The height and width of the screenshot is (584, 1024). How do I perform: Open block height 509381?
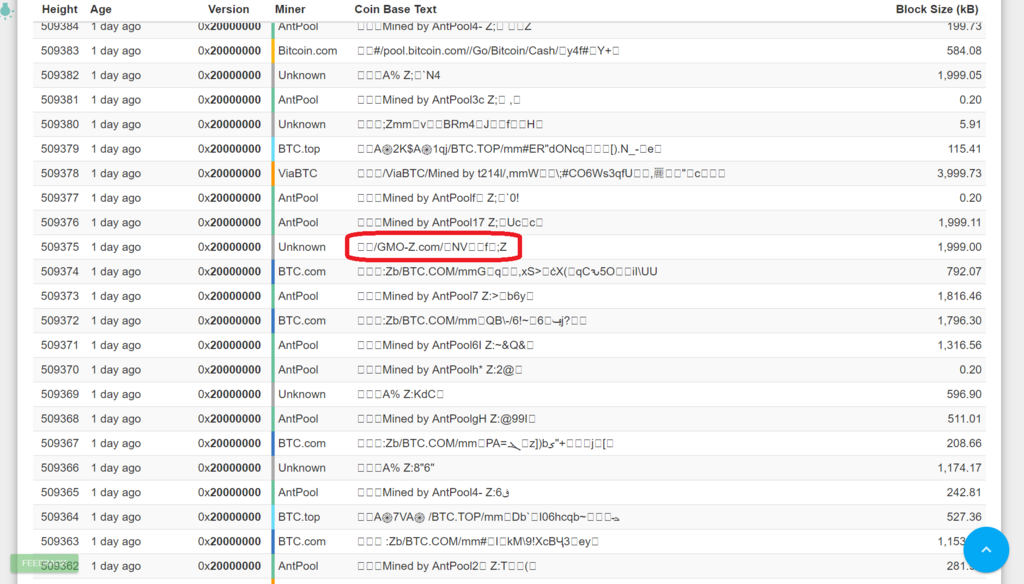[x=59, y=100]
